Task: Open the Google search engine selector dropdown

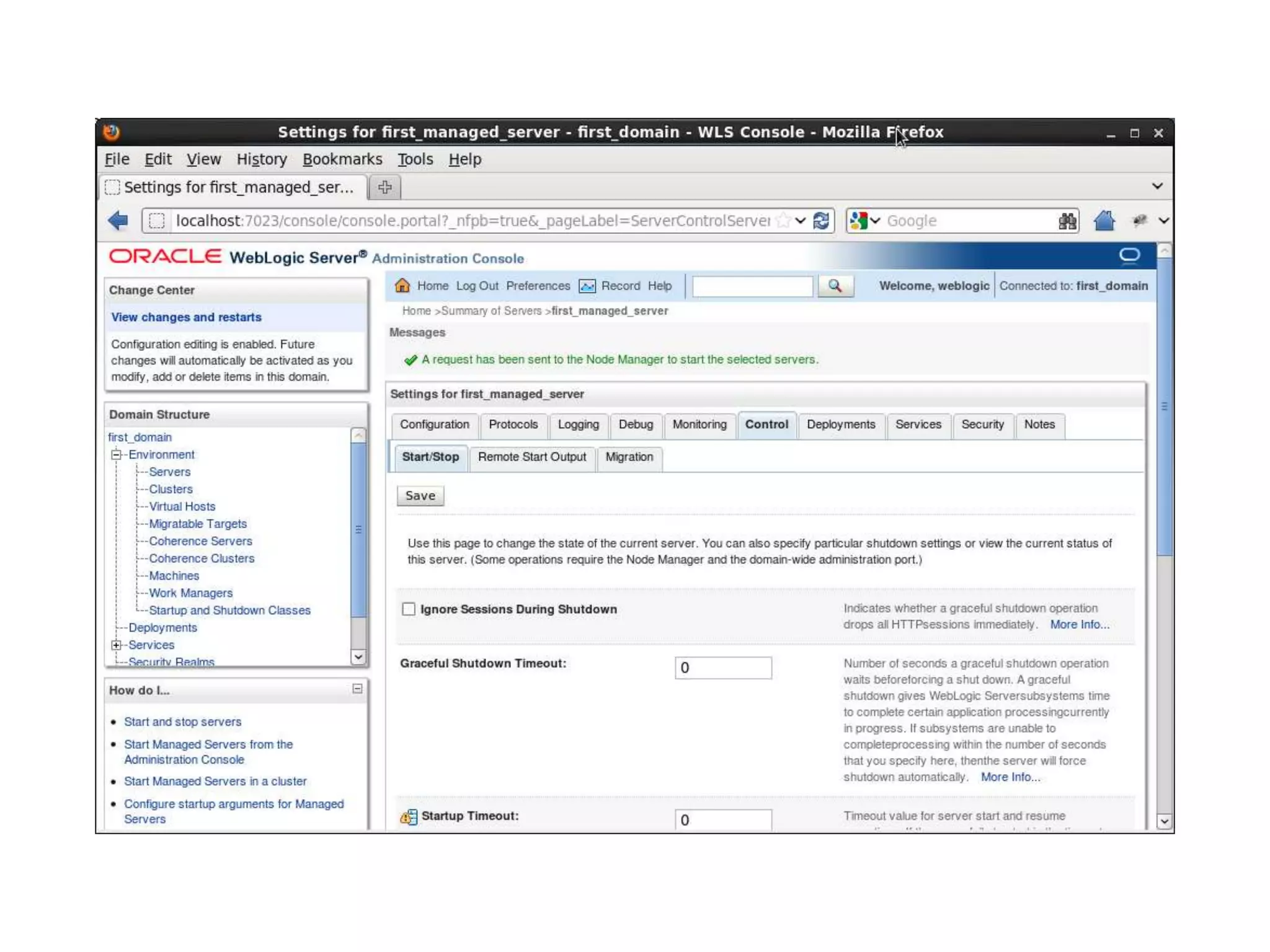Action: coord(865,221)
